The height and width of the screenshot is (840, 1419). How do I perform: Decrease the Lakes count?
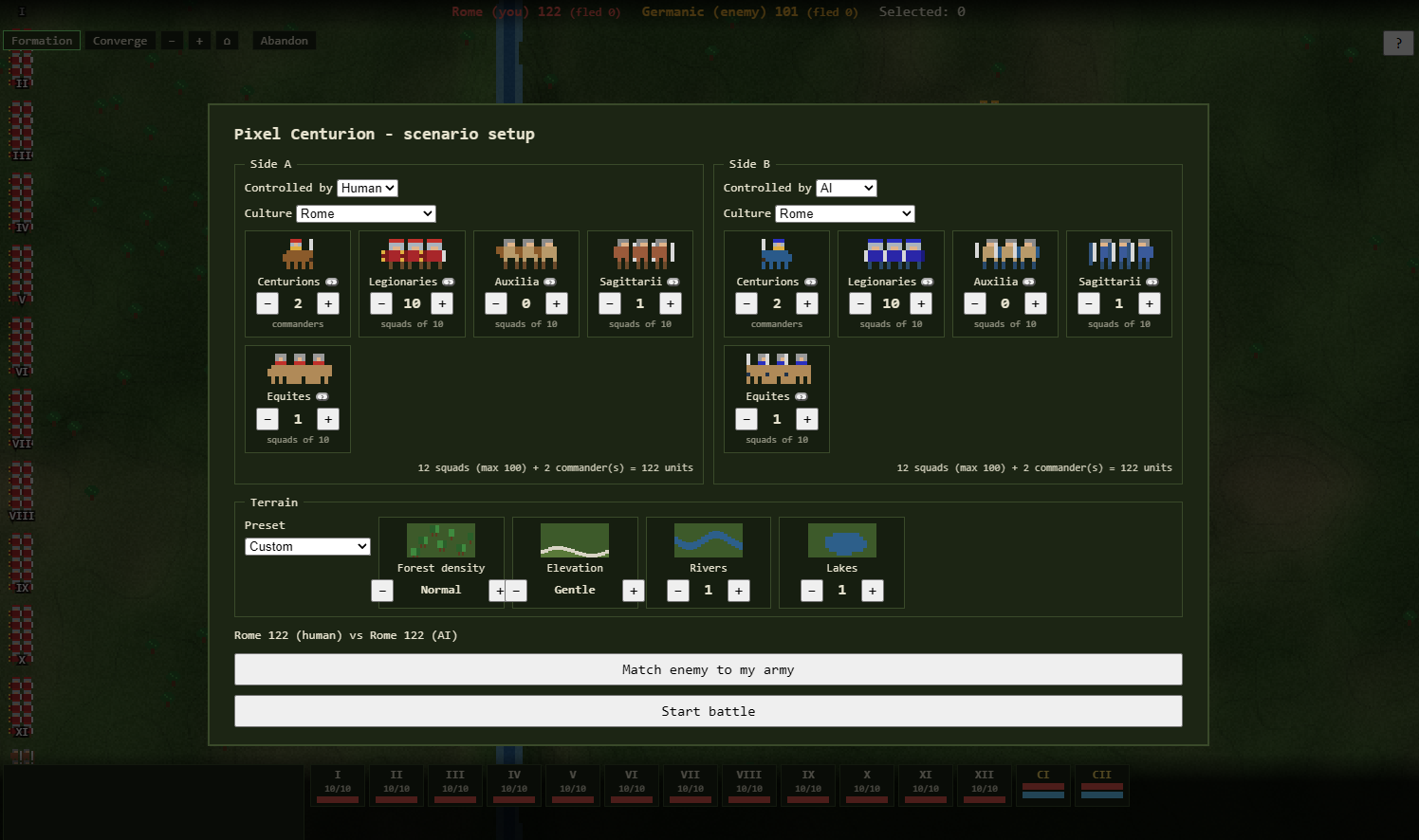[812, 591]
